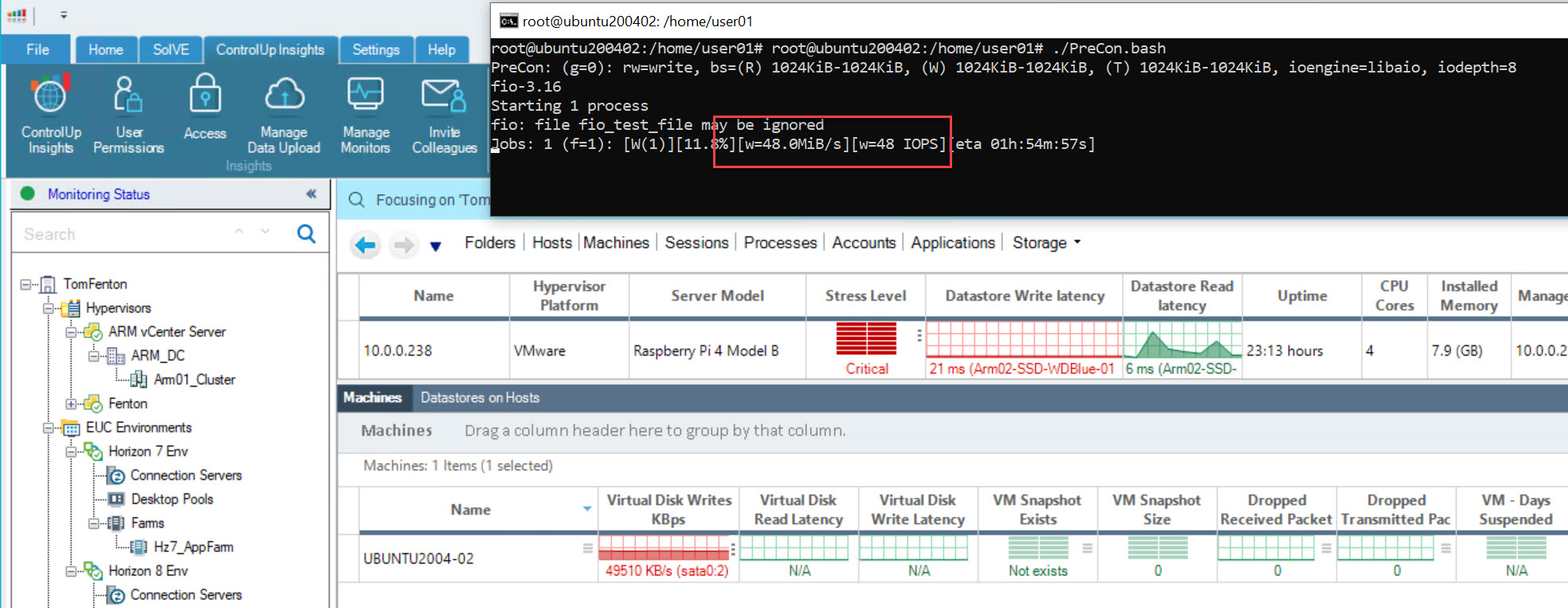This screenshot has width=1568, height=608.
Task: Open quick access toolbar dropdown arrow
Action: pos(64,15)
